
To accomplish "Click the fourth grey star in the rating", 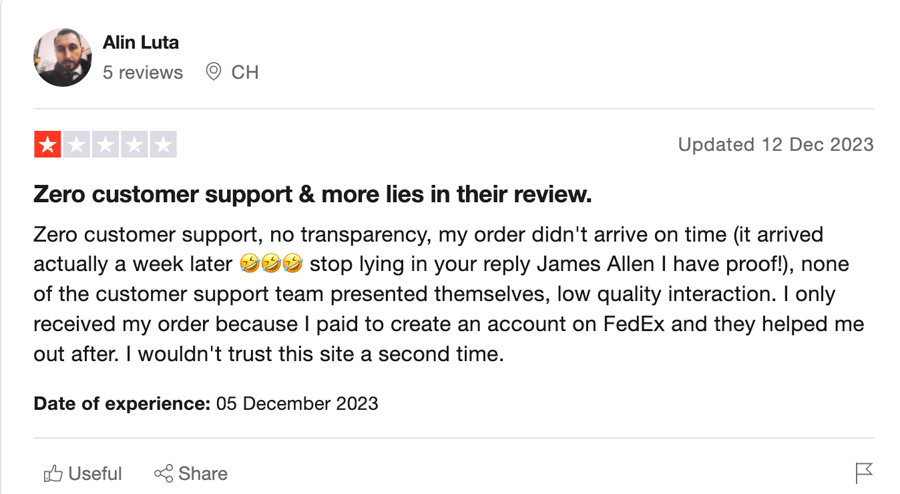I will click(x=134, y=145).
